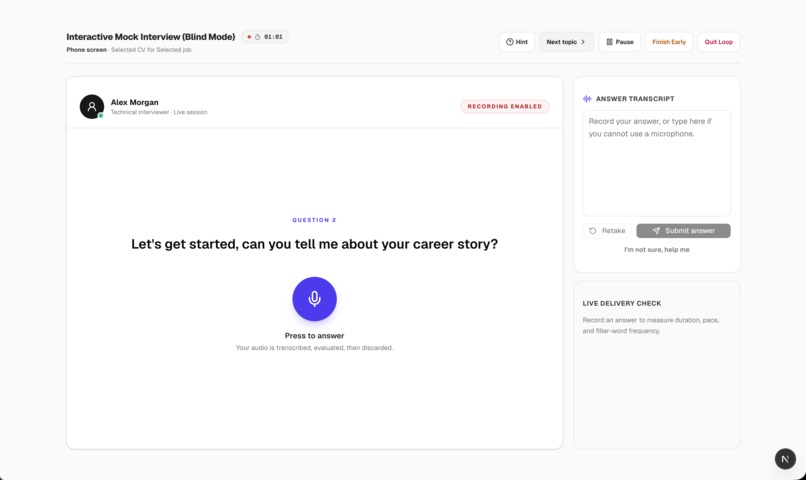Click "I'm not sure, help me" link
Viewport: 806px width, 480px height.
tap(656, 250)
